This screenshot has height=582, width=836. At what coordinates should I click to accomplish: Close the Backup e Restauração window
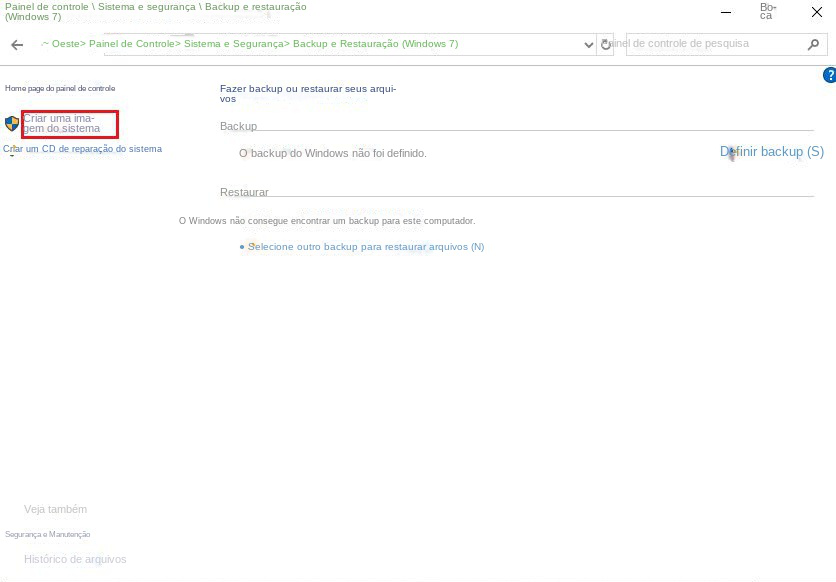coord(816,12)
